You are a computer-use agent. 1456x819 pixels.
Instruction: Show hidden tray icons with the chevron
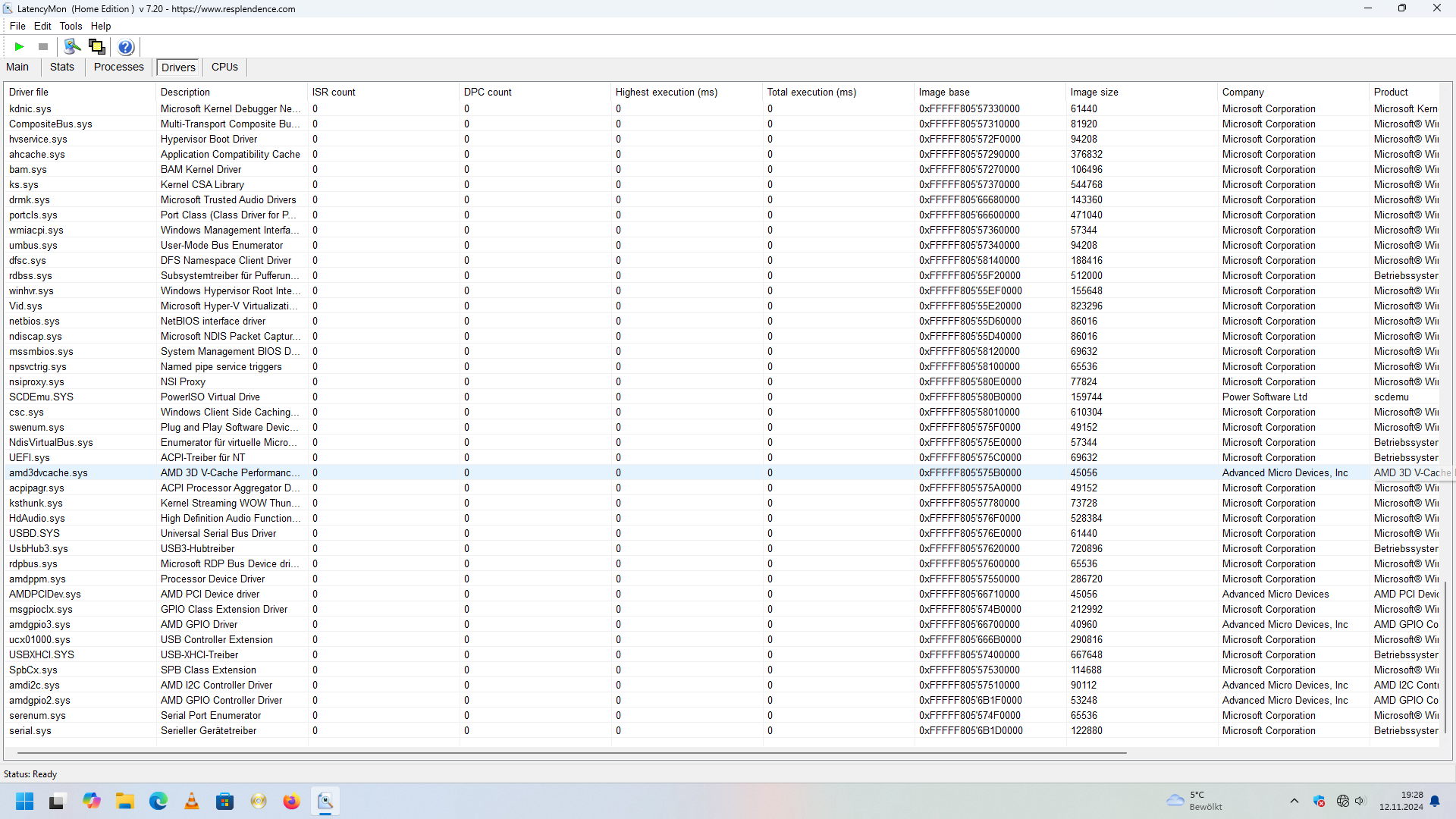(x=1294, y=801)
